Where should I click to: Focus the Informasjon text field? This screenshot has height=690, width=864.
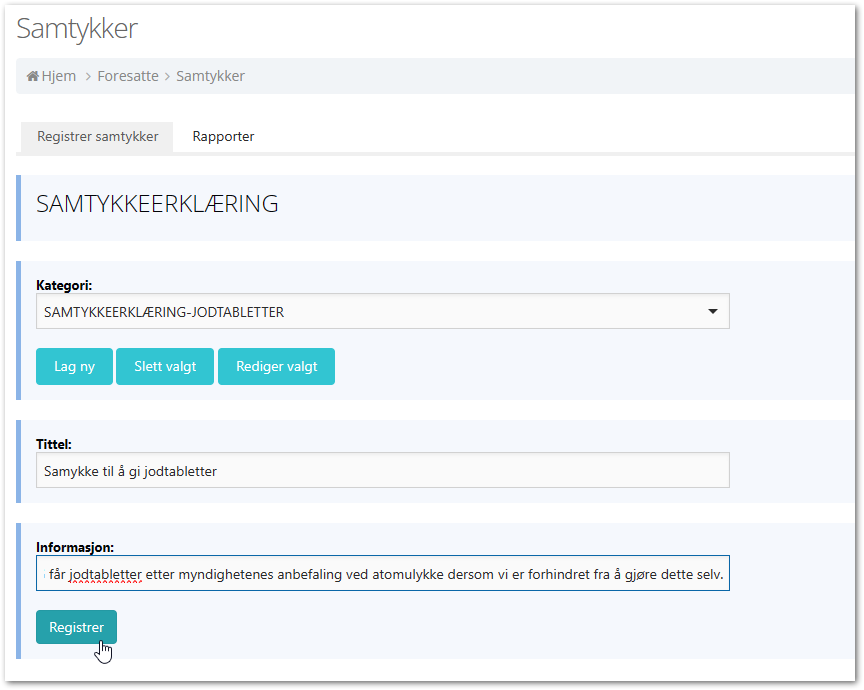pyautogui.click(x=382, y=573)
